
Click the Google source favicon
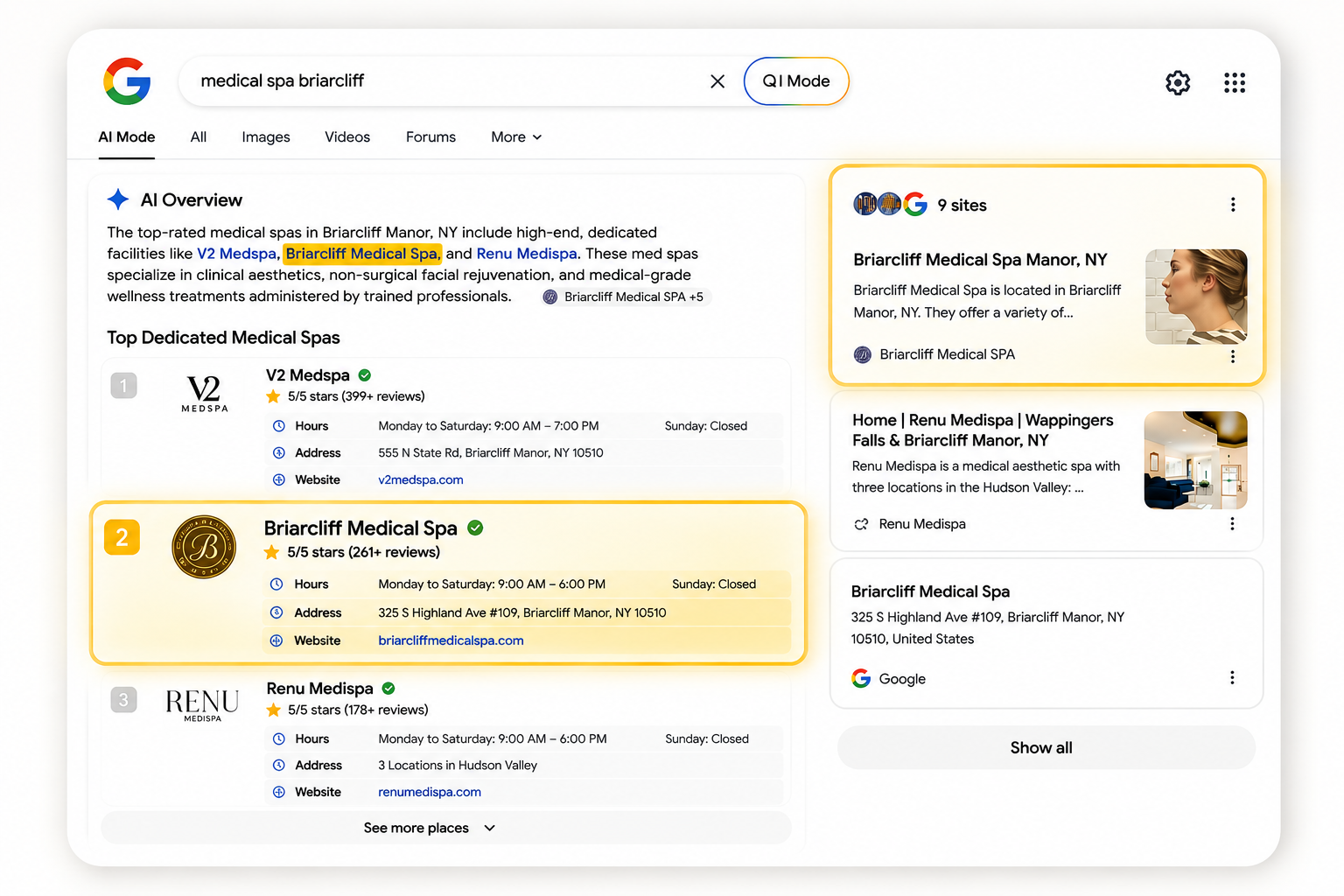point(861,678)
